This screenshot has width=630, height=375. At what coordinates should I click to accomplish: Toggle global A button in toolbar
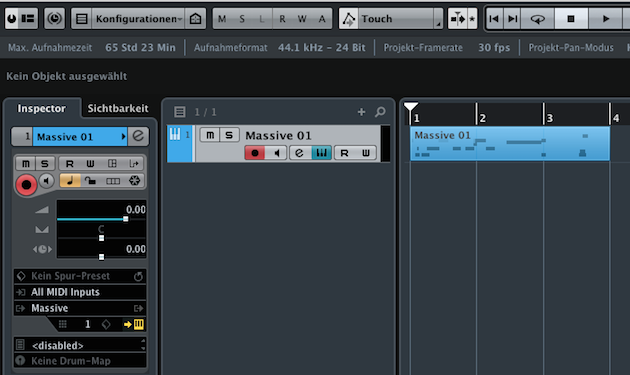click(x=322, y=18)
